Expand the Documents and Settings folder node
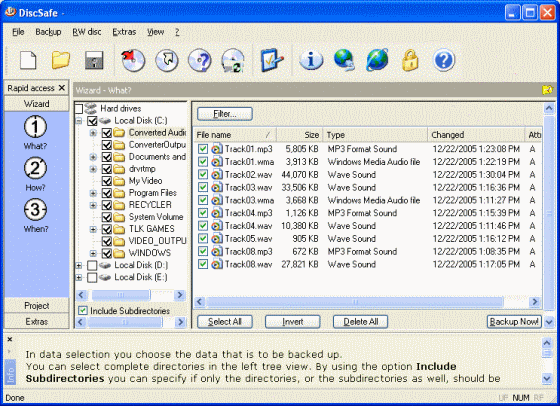The width and height of the screenshot is (560, 406). click(93, 157)
